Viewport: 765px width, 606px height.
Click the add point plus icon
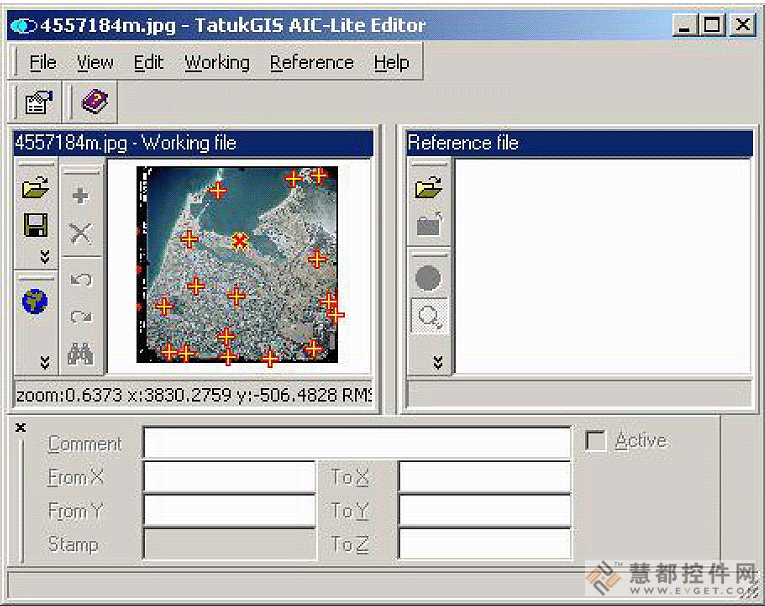pyautogui.click(x=81, y=196)
